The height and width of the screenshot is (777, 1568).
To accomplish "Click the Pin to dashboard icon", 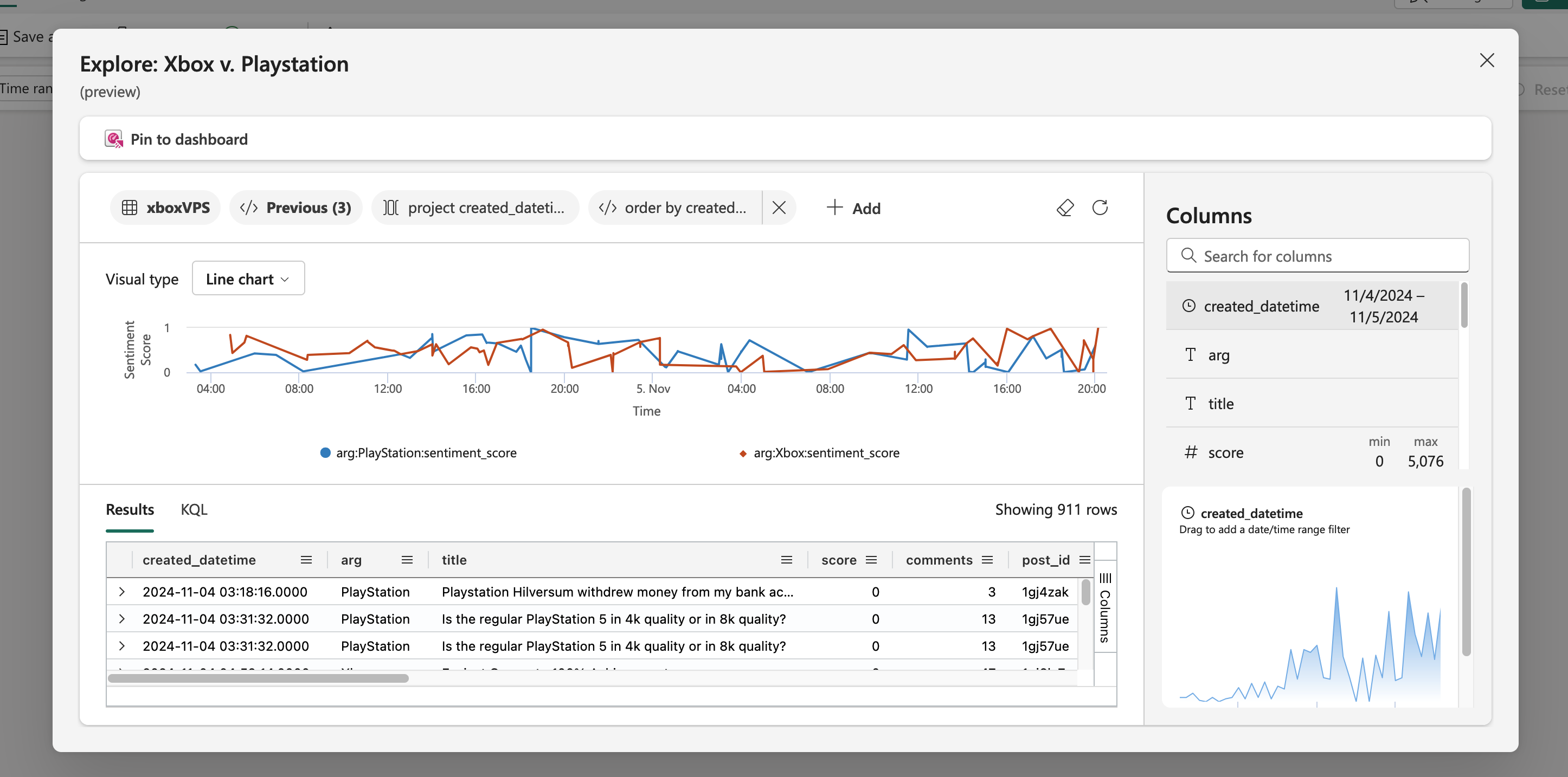I will 114,139.
